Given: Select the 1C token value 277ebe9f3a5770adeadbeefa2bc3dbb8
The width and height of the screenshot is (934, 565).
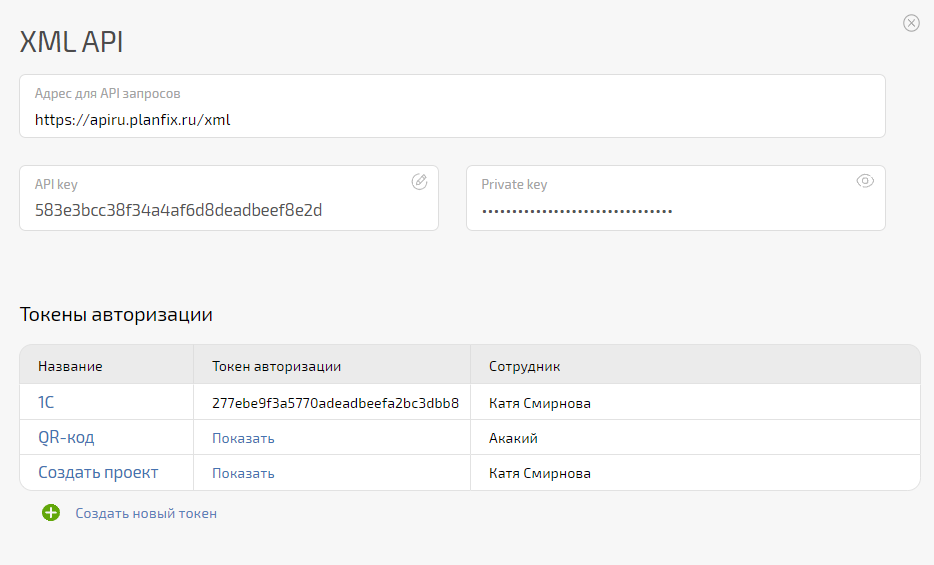Looking at the screenshot, I should pyautogui.click(x=335, y=403).
